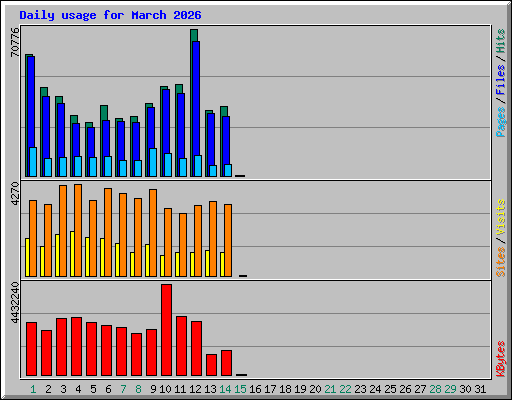Click the red KBytes bar for day 14

pos(226,363)
